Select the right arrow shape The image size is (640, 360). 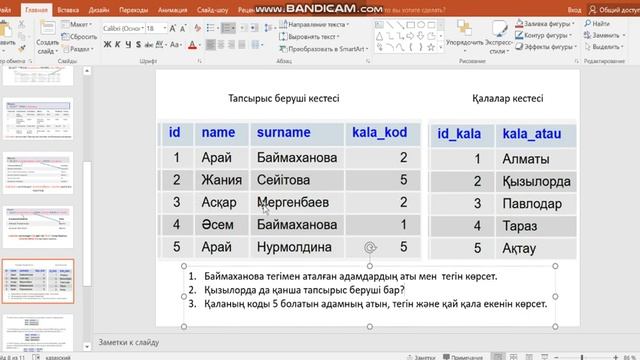click(410, 36)
